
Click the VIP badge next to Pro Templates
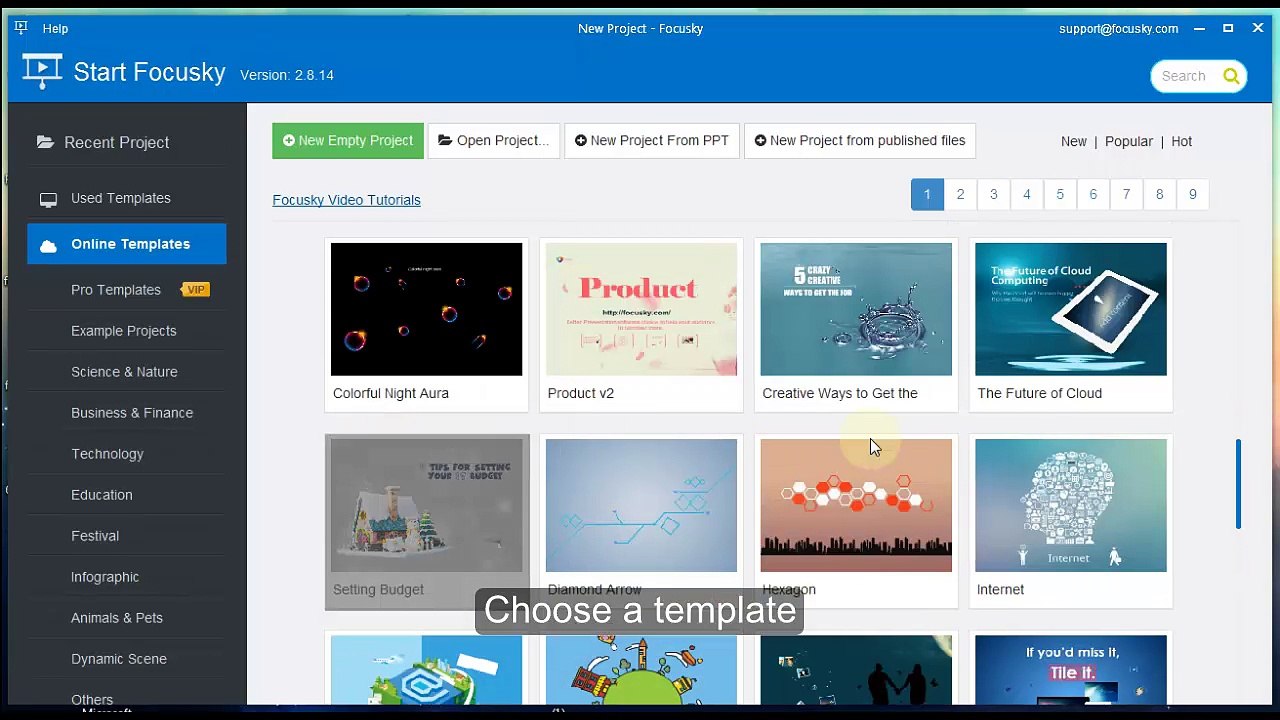[195, 290]
